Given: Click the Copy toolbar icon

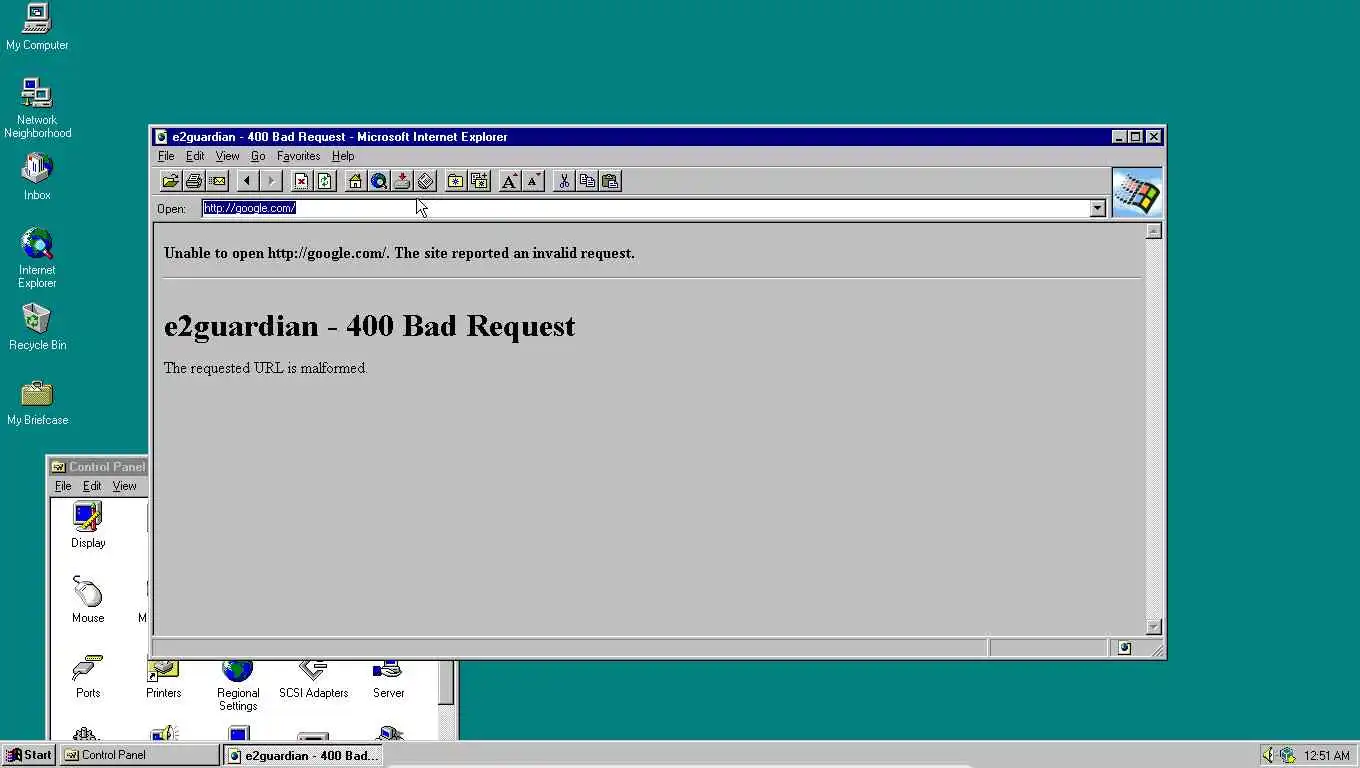Looking at the screenshot, I should 588,181.
